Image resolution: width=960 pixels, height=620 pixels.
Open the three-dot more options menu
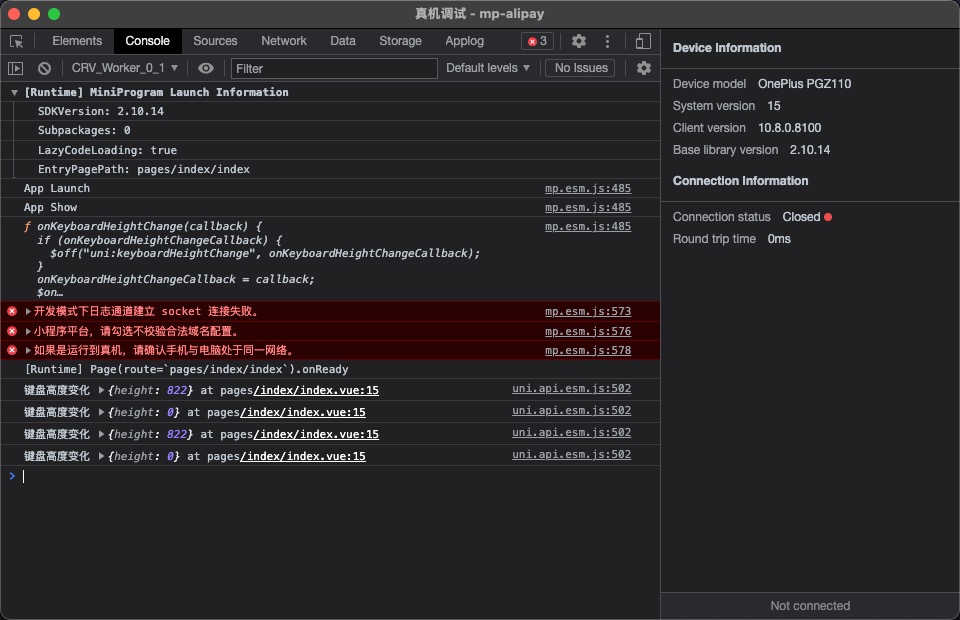(607, 41)
